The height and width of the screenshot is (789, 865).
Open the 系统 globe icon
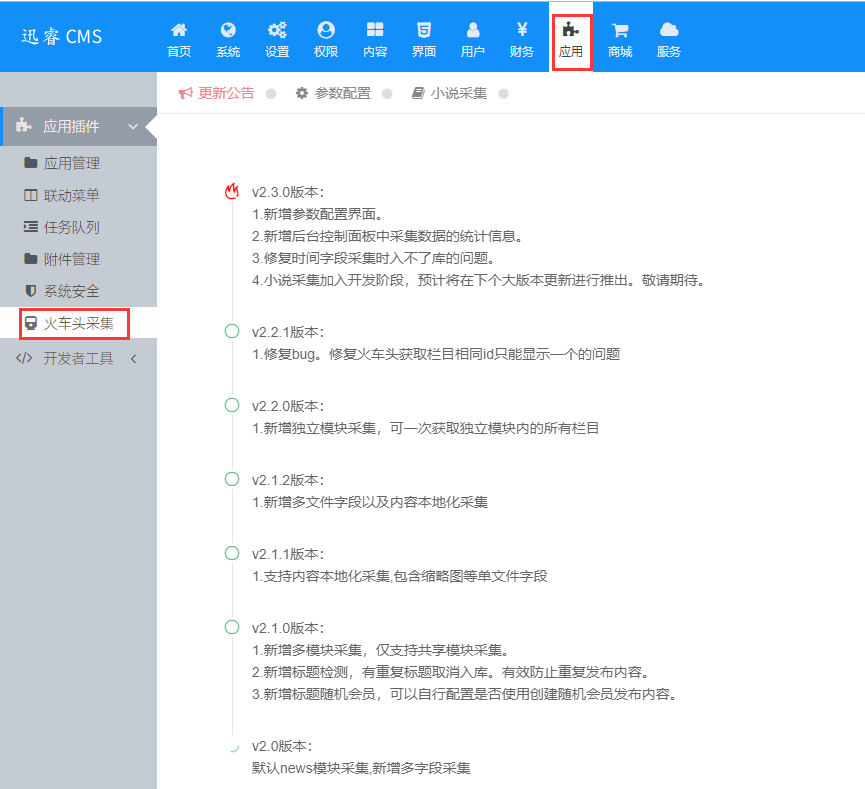point(228,30)
